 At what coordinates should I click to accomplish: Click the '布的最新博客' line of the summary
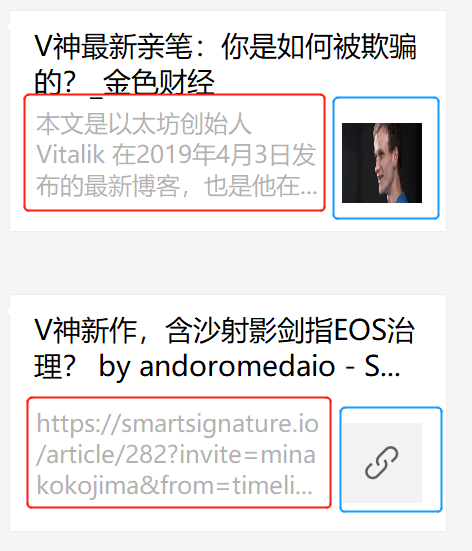point(108,186)
